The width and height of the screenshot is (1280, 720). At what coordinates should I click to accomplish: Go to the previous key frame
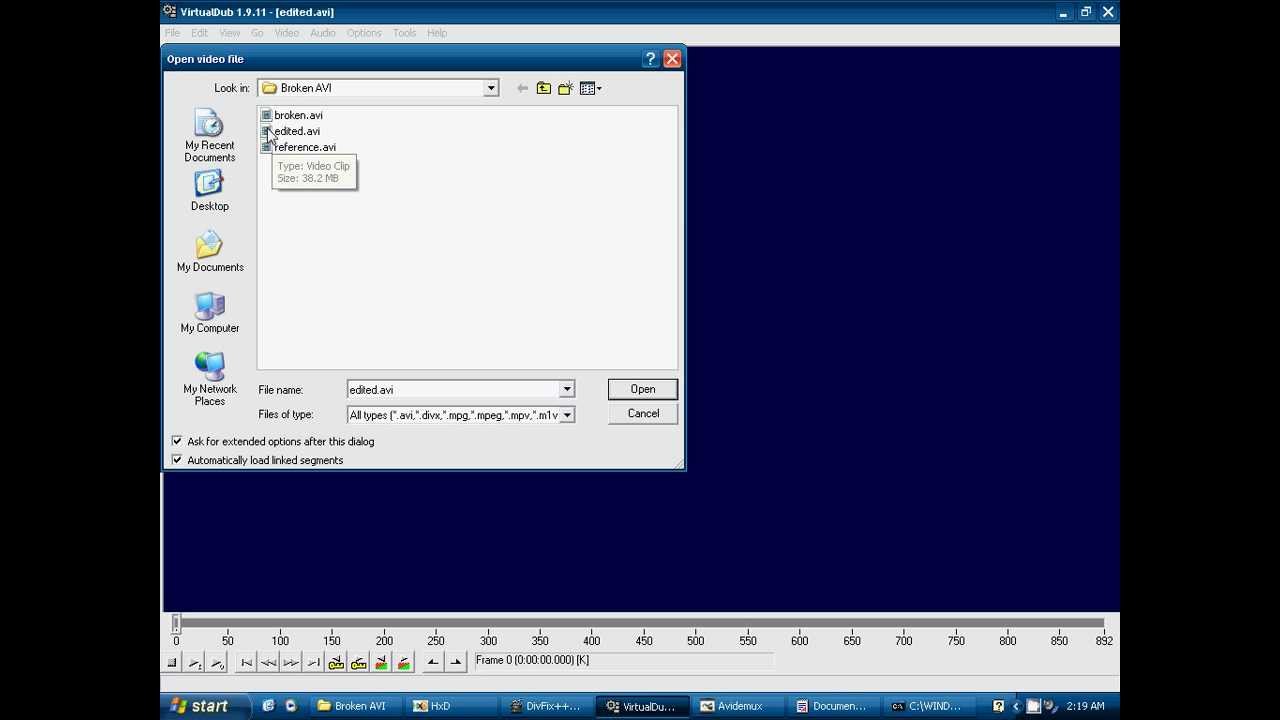click(336, 662)
